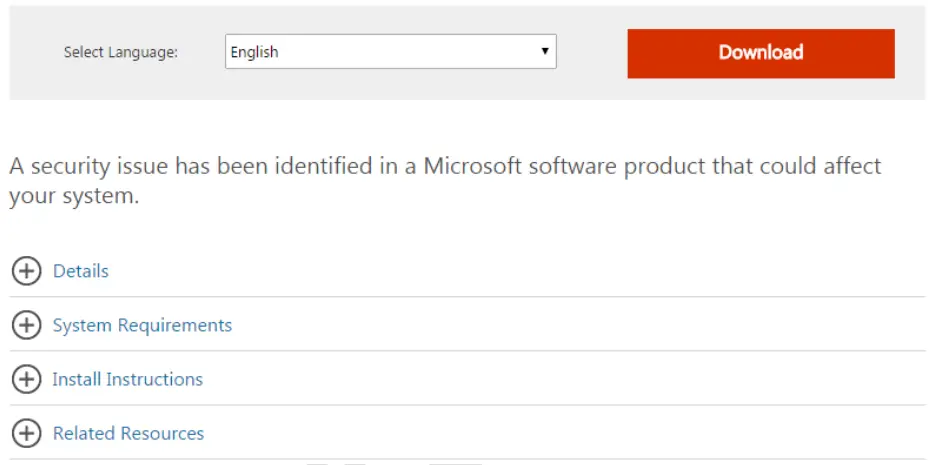Click the security issue notice first line
Viewport: 937px width, 465px height.
[445, 165]
